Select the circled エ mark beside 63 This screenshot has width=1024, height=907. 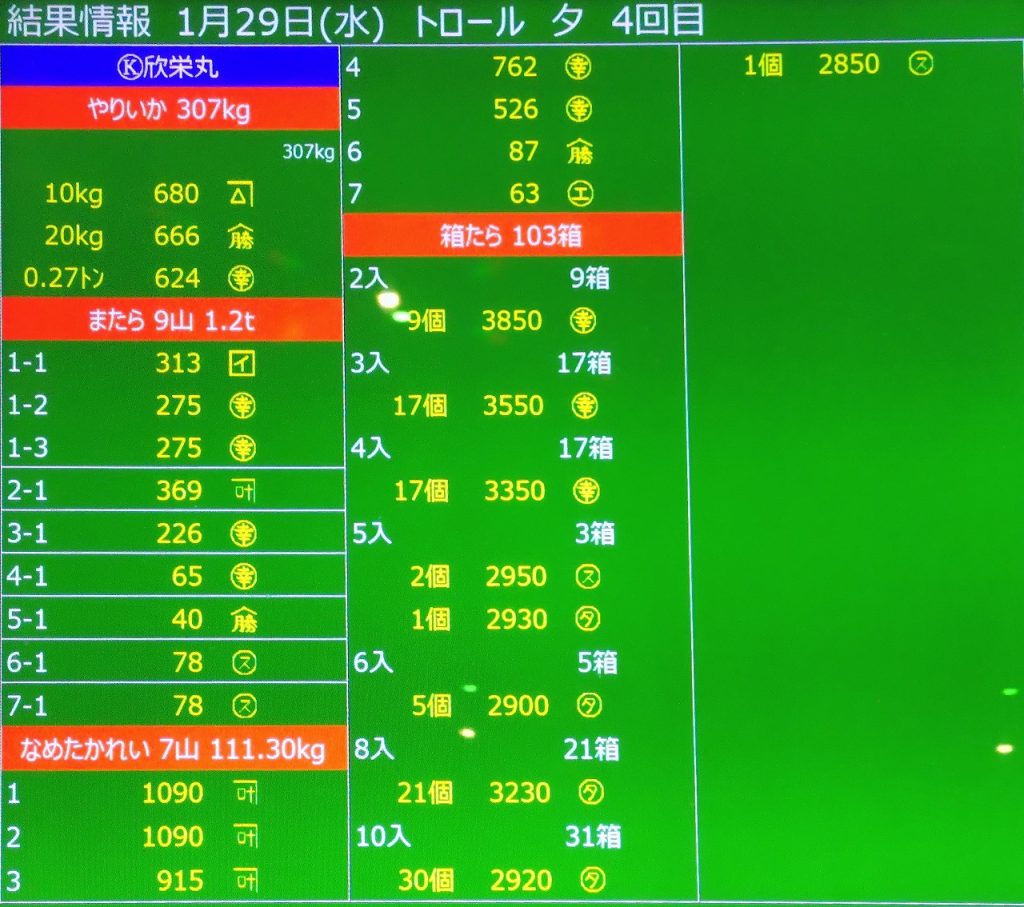tap(579, 194)
